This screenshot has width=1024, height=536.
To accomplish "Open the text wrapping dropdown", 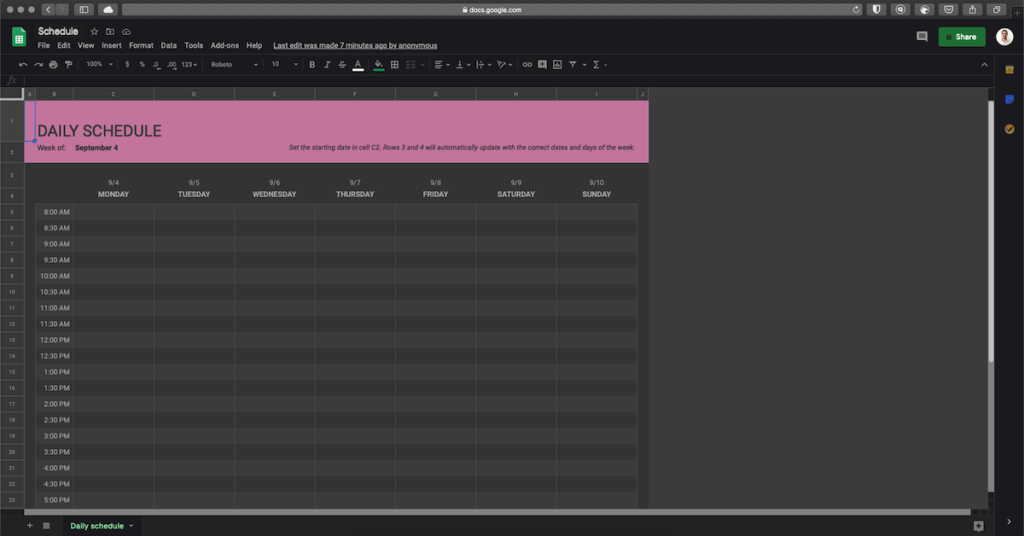I will coord(483,65).
